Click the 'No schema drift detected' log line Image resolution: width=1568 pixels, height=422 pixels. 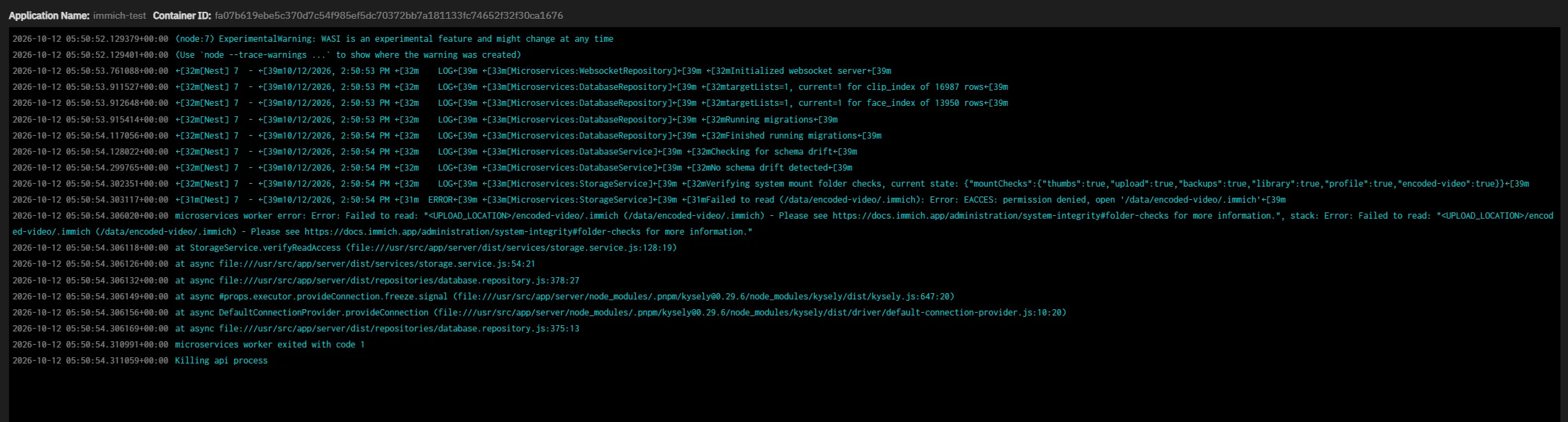coord(432,168)
